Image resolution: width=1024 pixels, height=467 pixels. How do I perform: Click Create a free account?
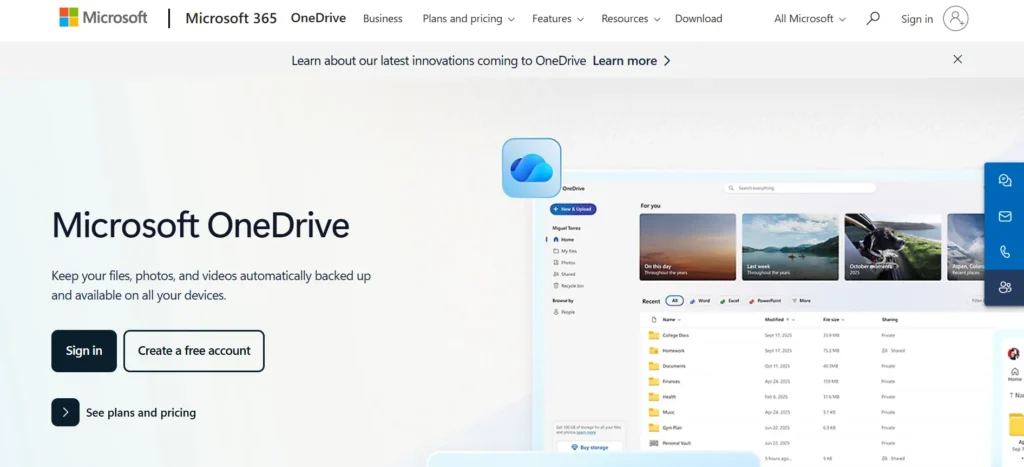194,351
